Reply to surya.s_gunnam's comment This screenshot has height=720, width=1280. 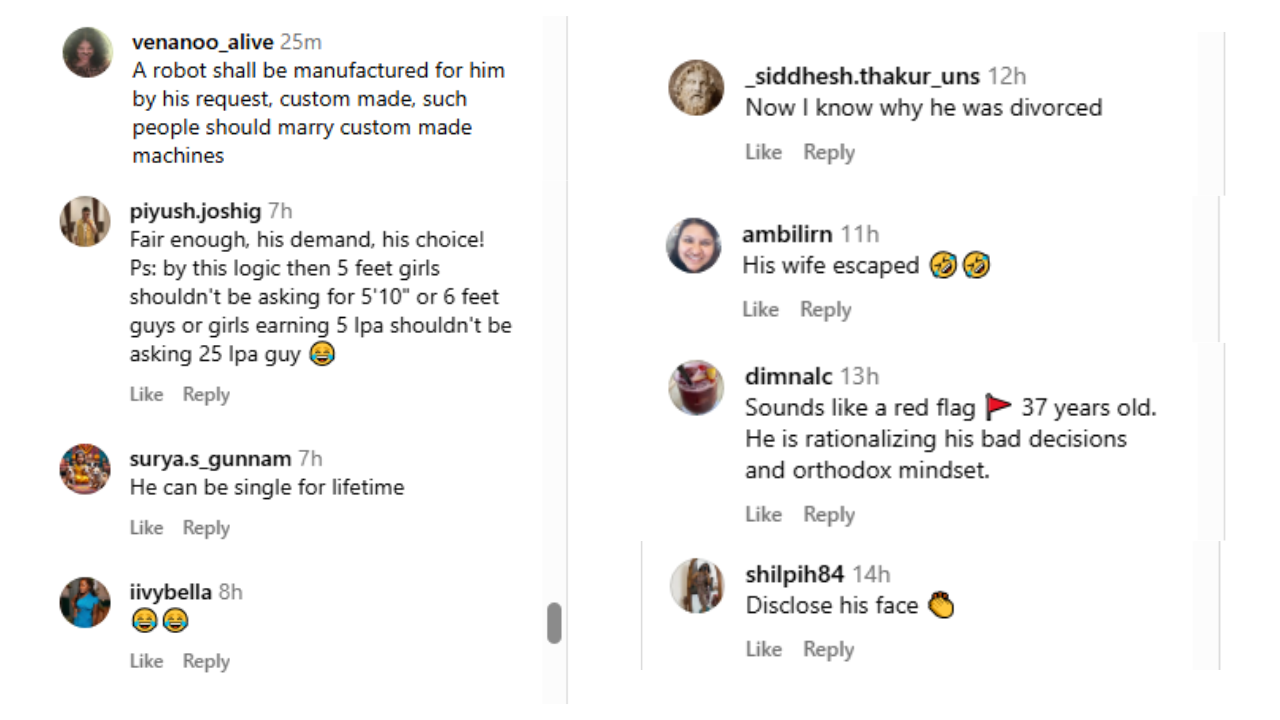click(206, 527)
